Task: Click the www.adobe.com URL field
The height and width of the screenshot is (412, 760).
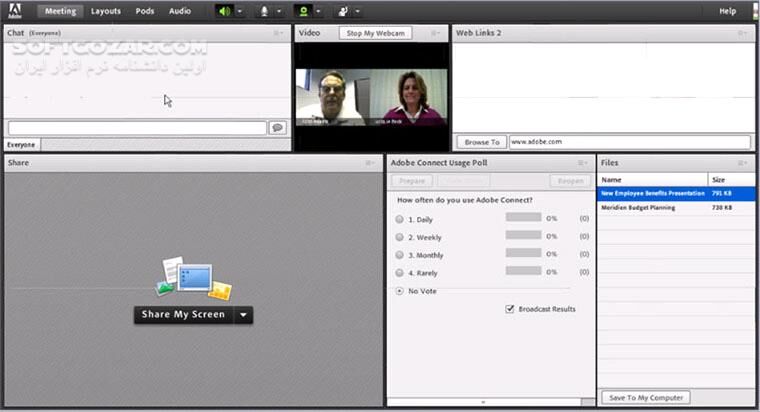Action: pyautogui.click(x=630, y=142)
